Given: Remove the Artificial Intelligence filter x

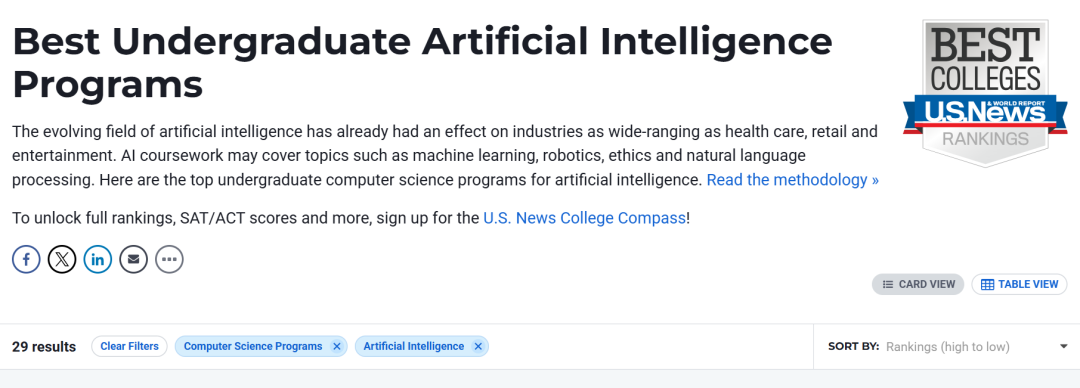Looking at the screenshot, I should pos(478,347).
